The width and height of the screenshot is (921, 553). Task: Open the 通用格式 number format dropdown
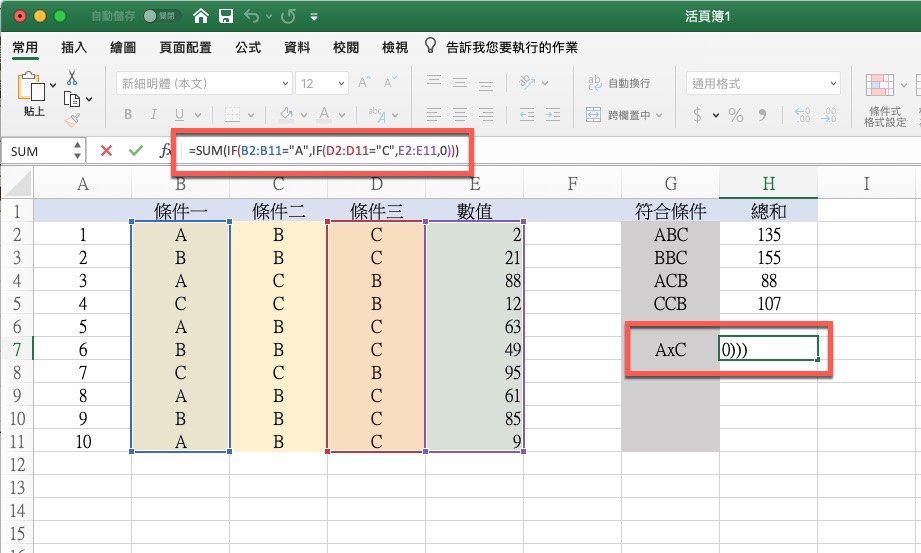[x=763, y=83]
